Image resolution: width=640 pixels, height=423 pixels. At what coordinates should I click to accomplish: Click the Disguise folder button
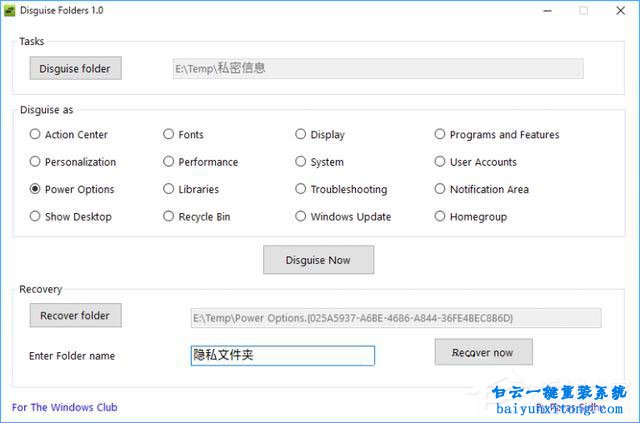[76, 68]
